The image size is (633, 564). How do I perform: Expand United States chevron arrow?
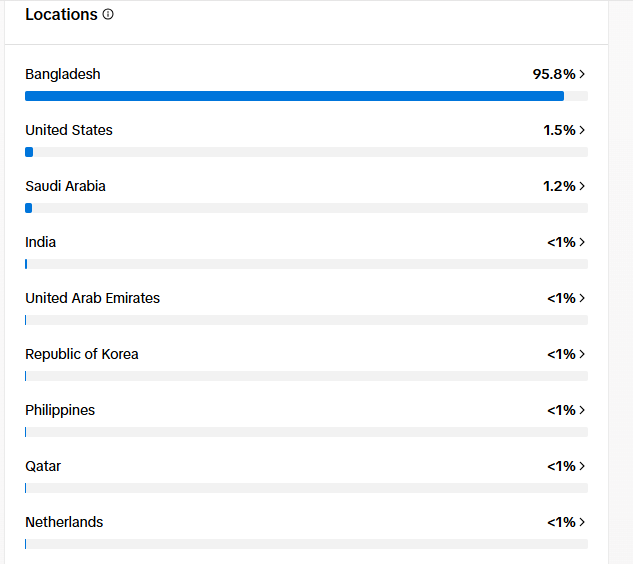coord(582,130)
